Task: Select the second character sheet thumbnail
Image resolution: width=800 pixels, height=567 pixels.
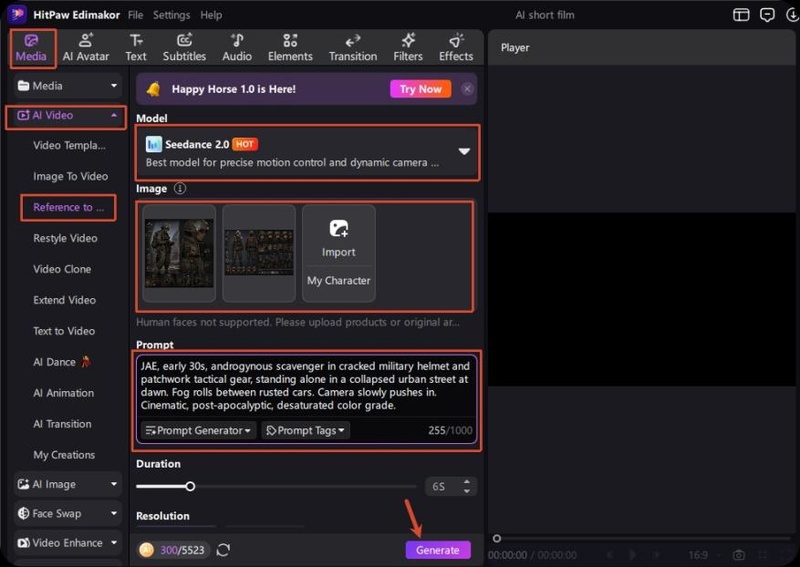Action: coord(259,253)
